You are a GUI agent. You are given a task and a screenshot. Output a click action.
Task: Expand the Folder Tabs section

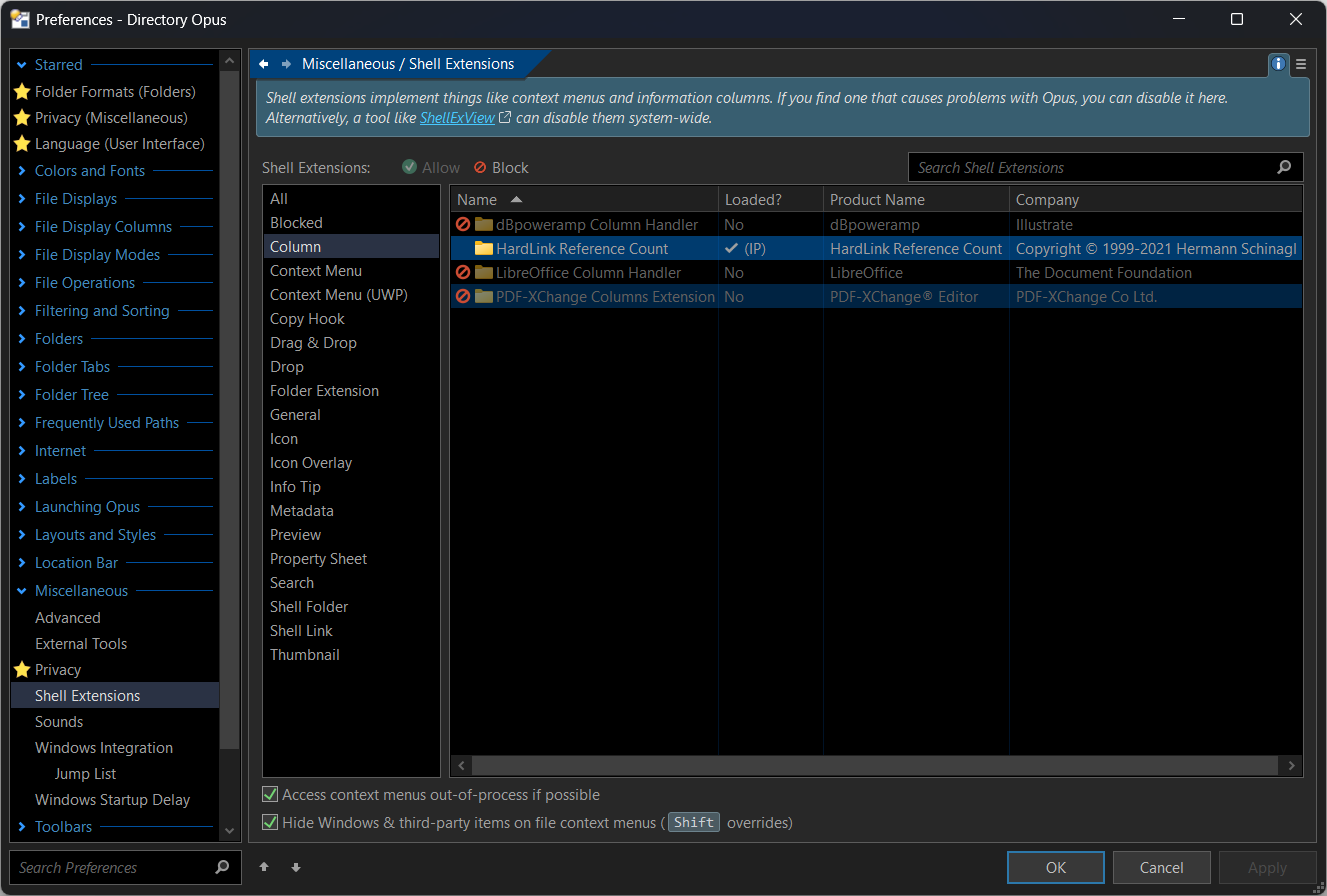(x=22, y=367)
